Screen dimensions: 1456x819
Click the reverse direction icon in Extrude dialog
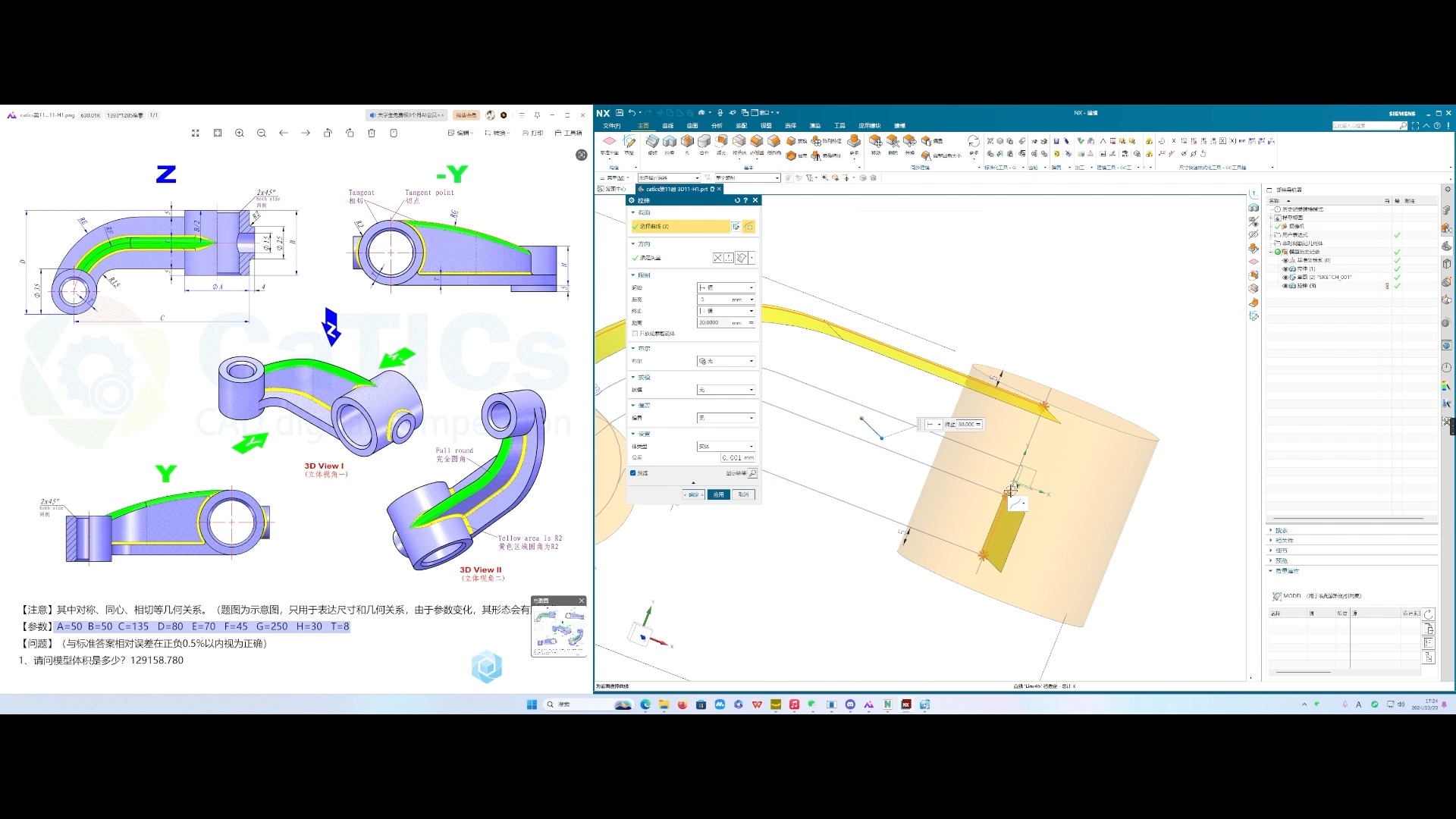[x=717, y=258]
